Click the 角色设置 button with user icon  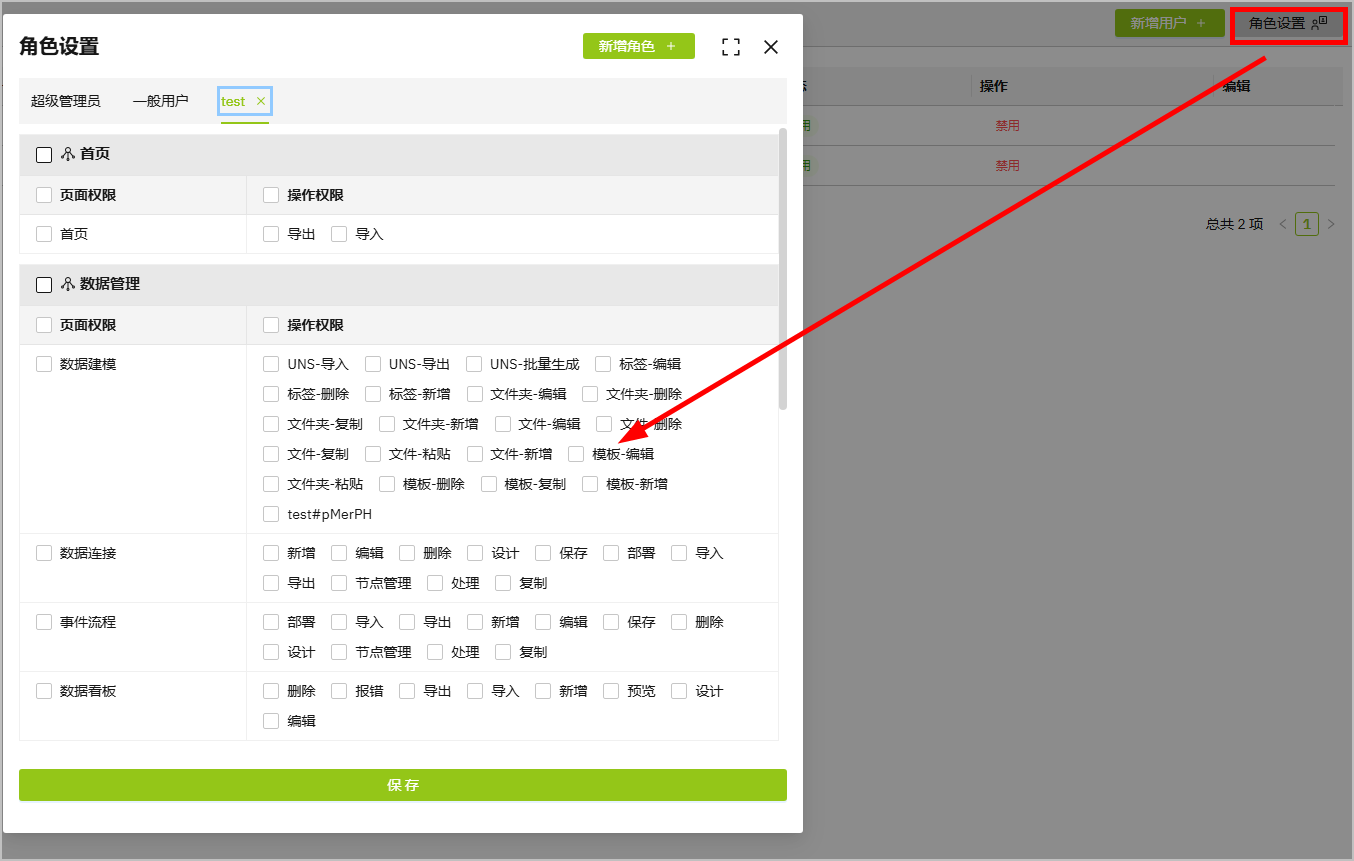1287,23
